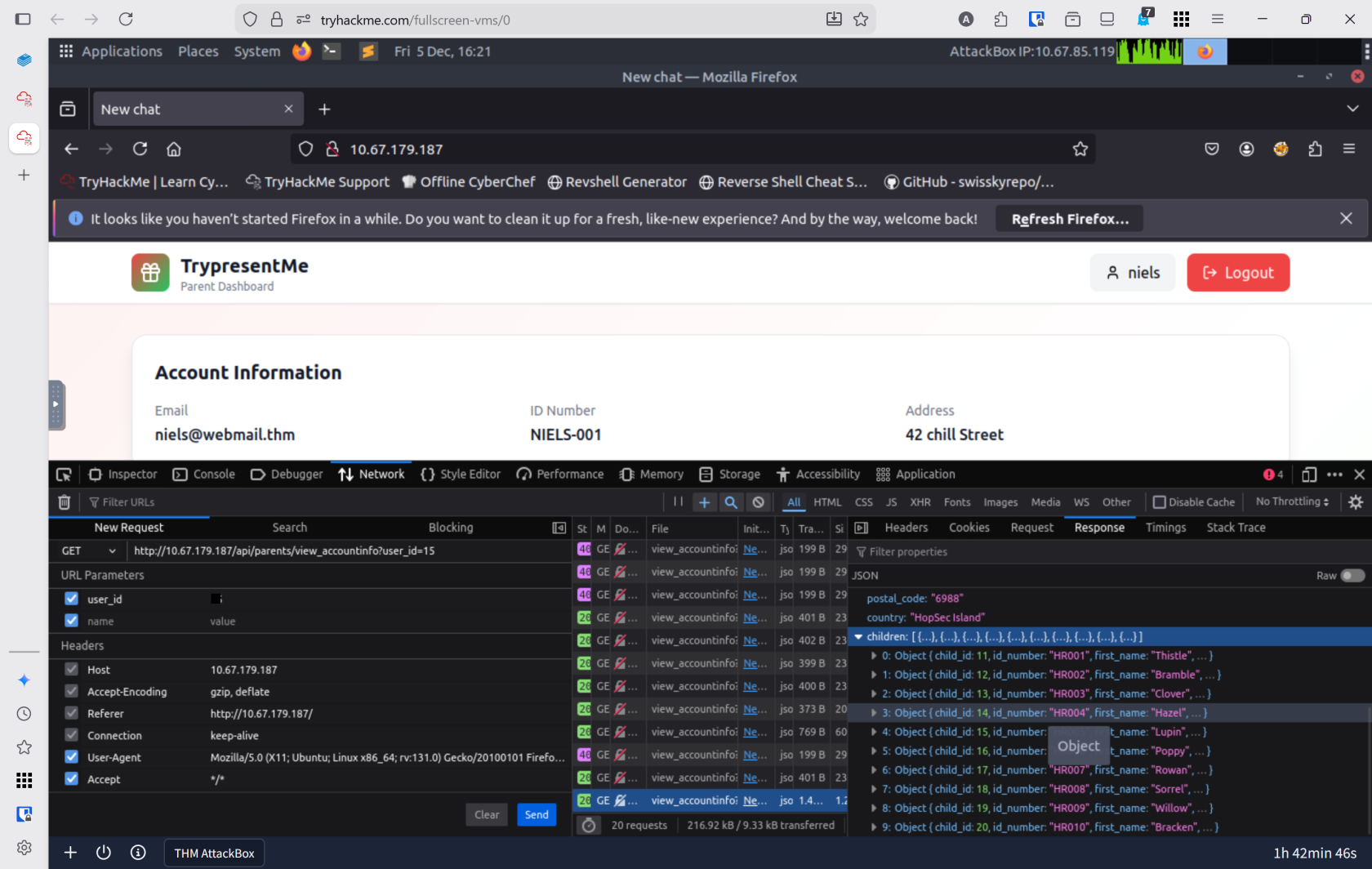Toggle the empty name parameter checkbox
The image size is (1372, 869).
point(72,621)
